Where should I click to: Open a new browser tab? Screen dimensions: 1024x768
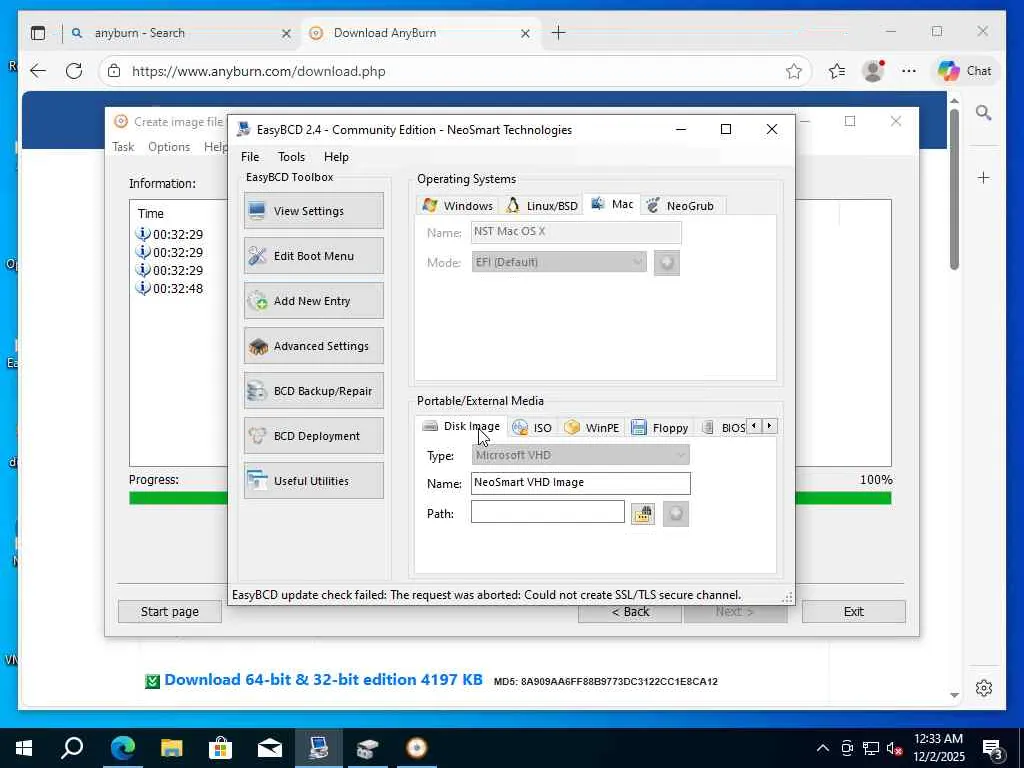click(x=558, y=33)
